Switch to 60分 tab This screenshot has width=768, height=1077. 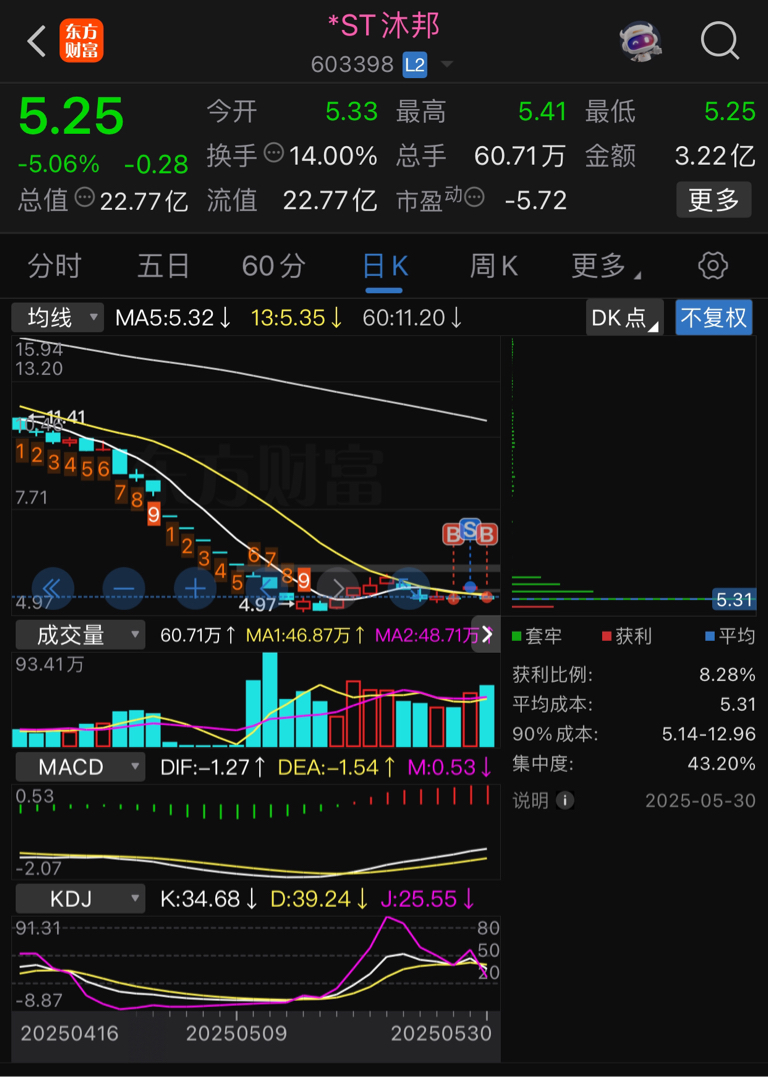[x=273, y=266]
